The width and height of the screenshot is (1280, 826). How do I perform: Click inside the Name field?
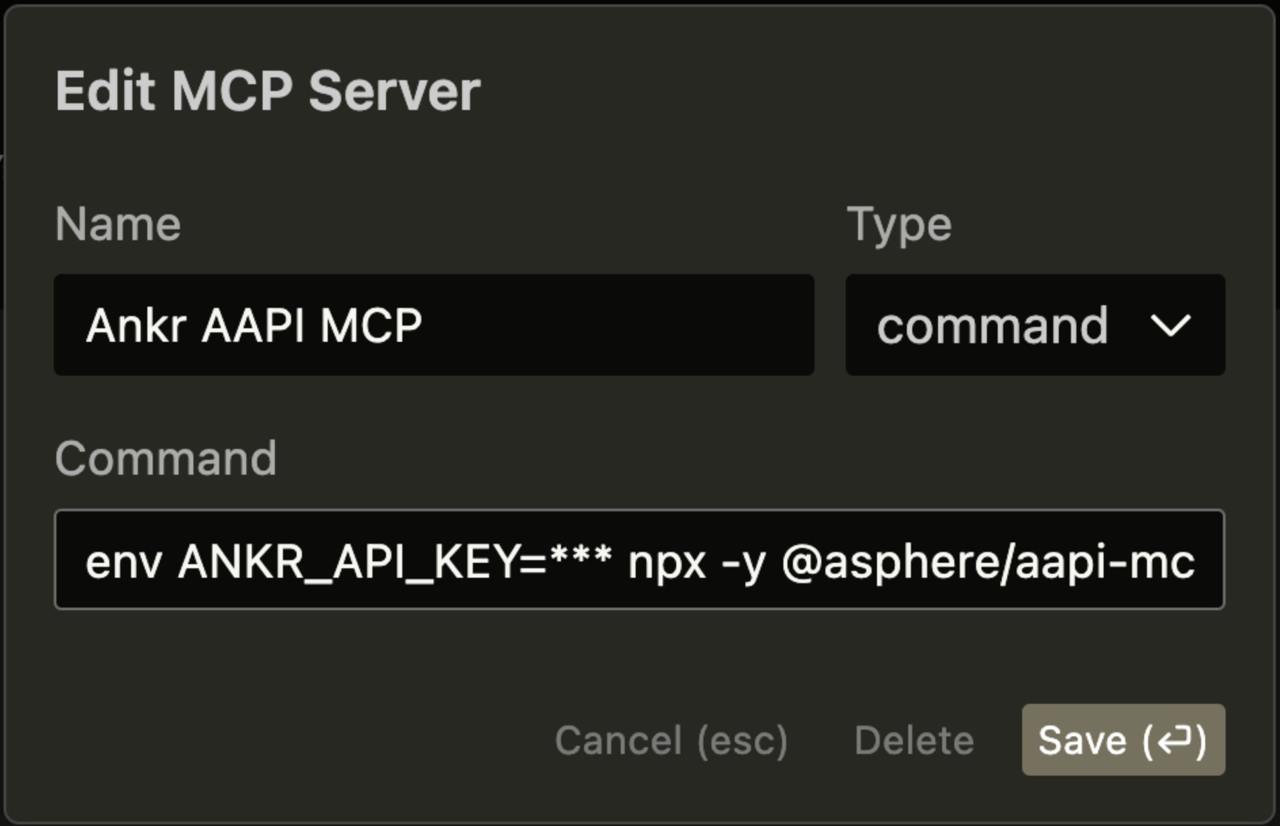[435, 324]
